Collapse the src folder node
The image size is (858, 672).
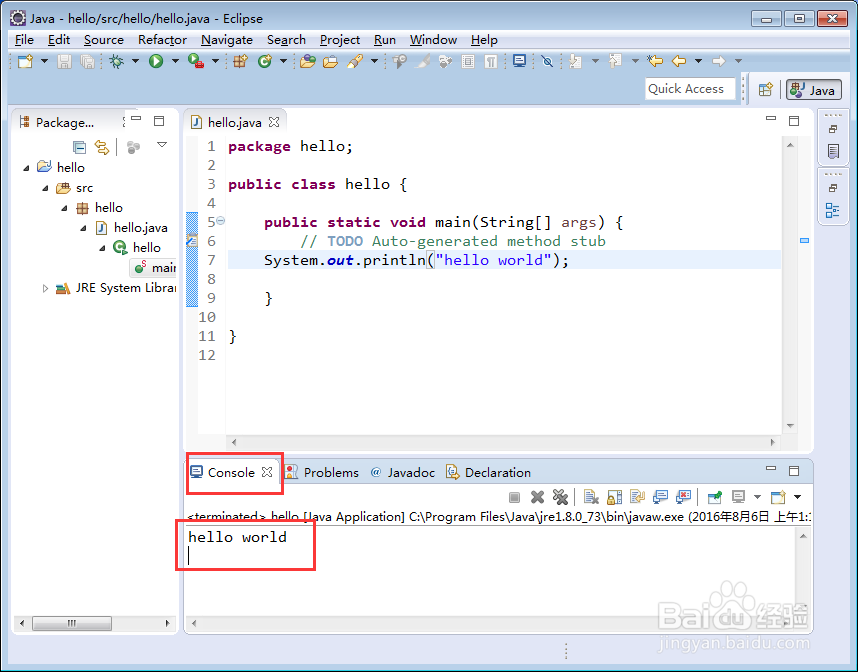45,188
